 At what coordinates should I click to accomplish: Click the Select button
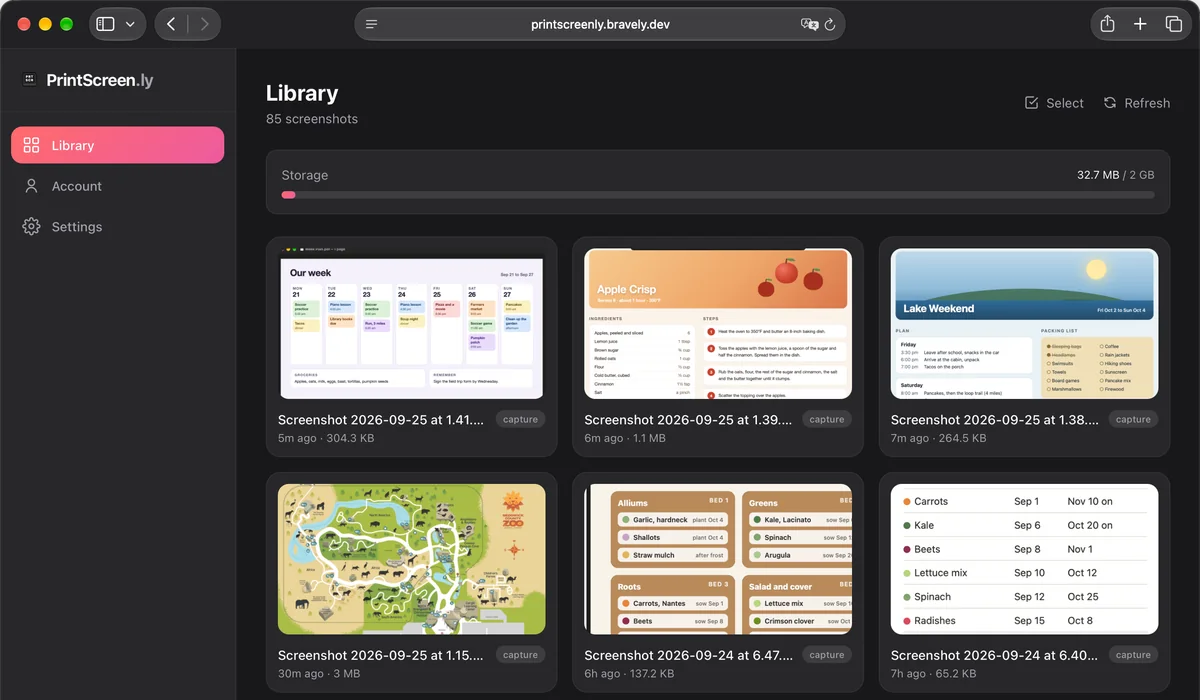point(1054,103)
